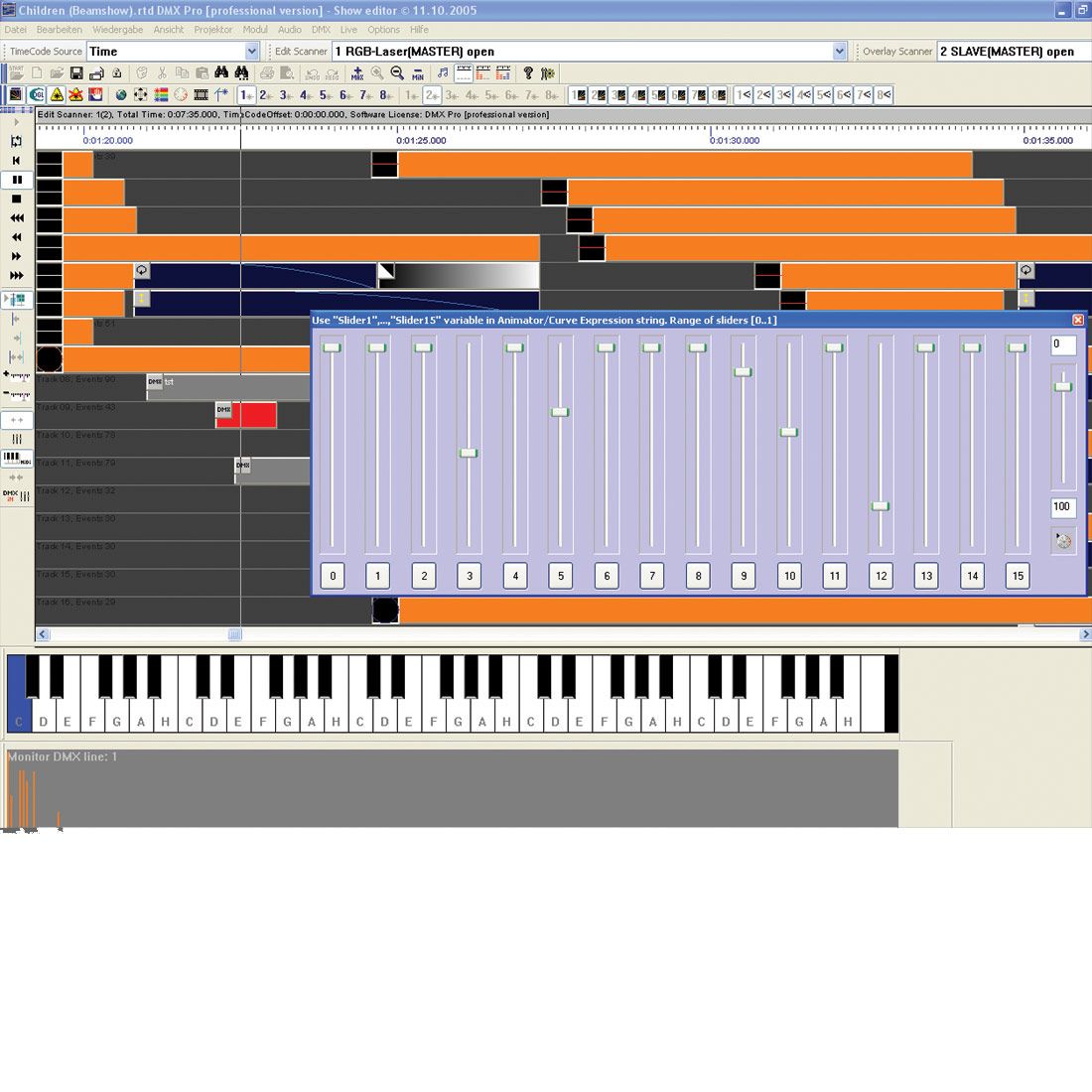Click the globe icon in toolbar

[121, 95]
